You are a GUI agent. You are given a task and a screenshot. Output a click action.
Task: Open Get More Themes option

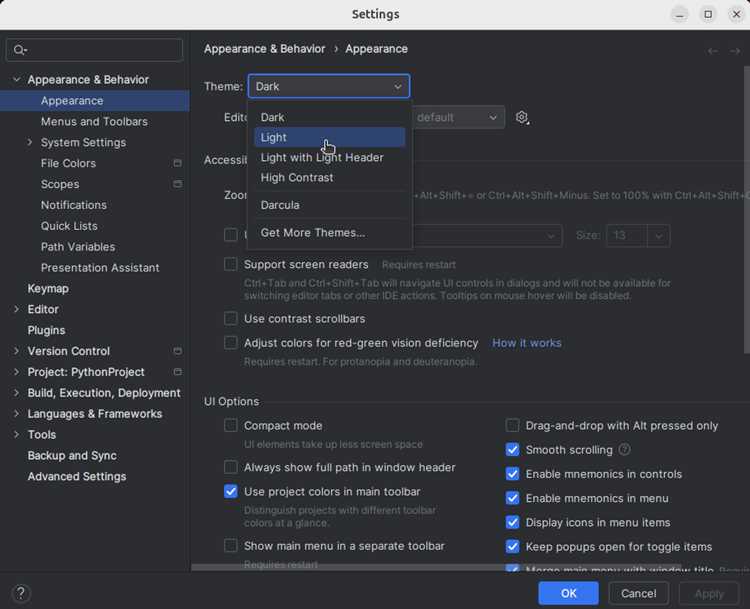[330, 233]
